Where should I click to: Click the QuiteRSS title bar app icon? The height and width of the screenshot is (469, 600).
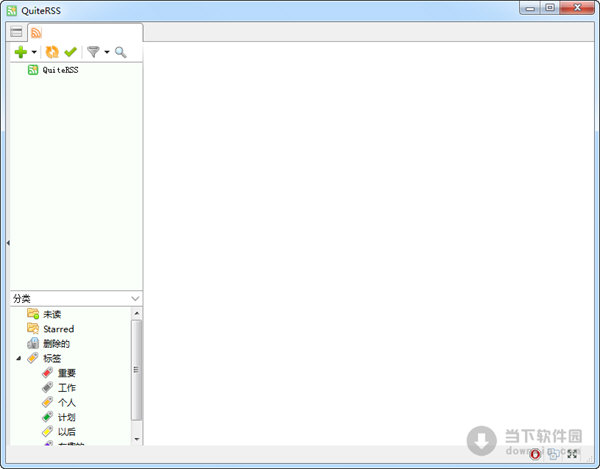tap(11, 10)
